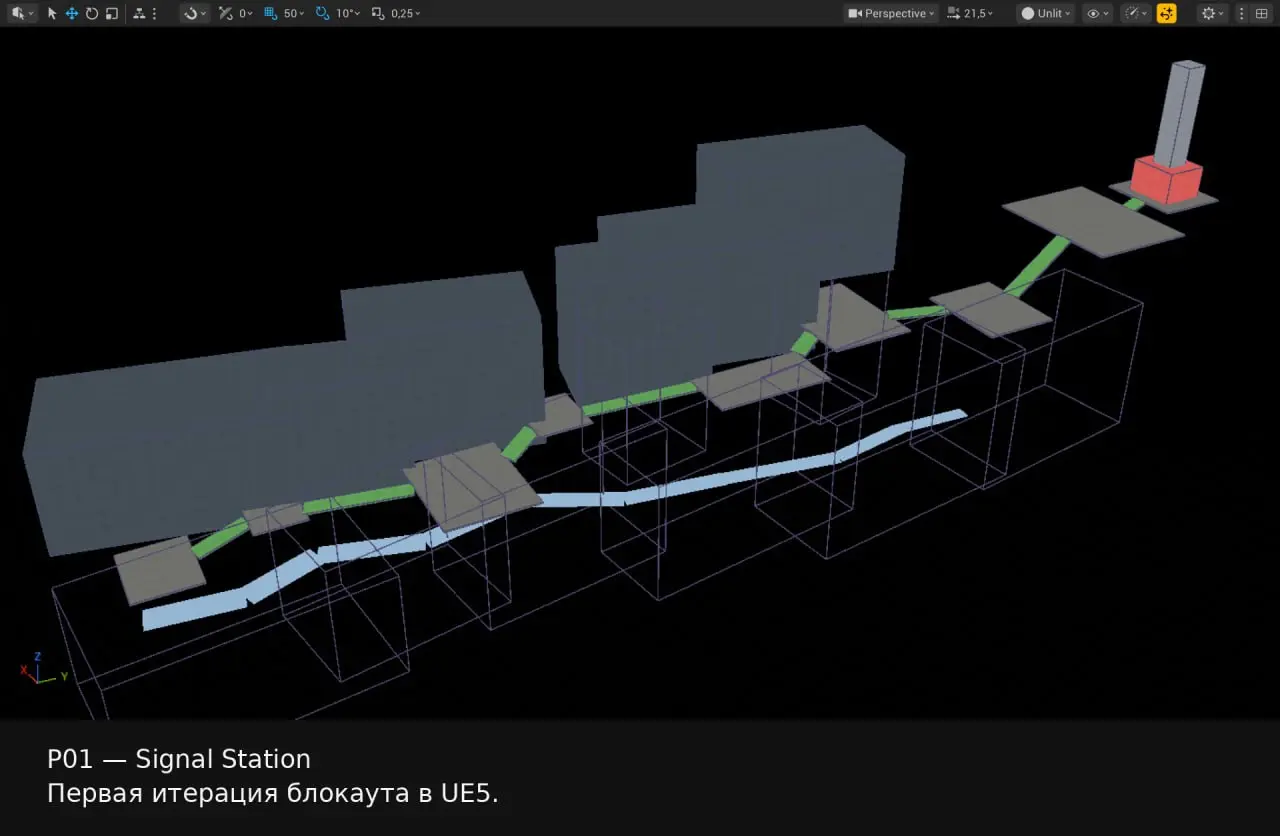Open the transform tools three-dots overflow menu

[154, 14]
